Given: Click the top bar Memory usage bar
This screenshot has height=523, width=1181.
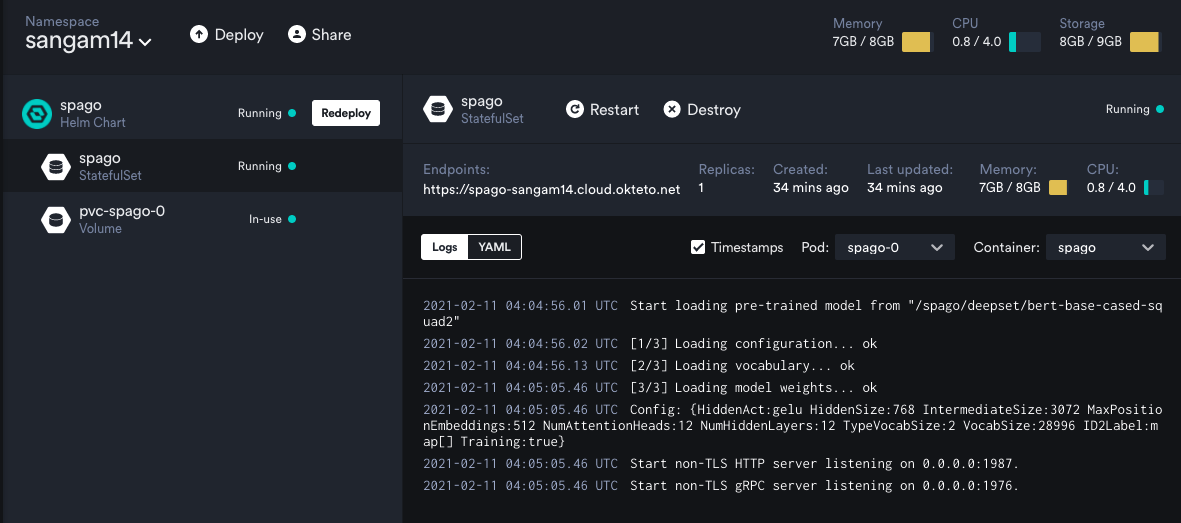Looking at the screenshot, I should pyautogui.click(x=916, y=42).
